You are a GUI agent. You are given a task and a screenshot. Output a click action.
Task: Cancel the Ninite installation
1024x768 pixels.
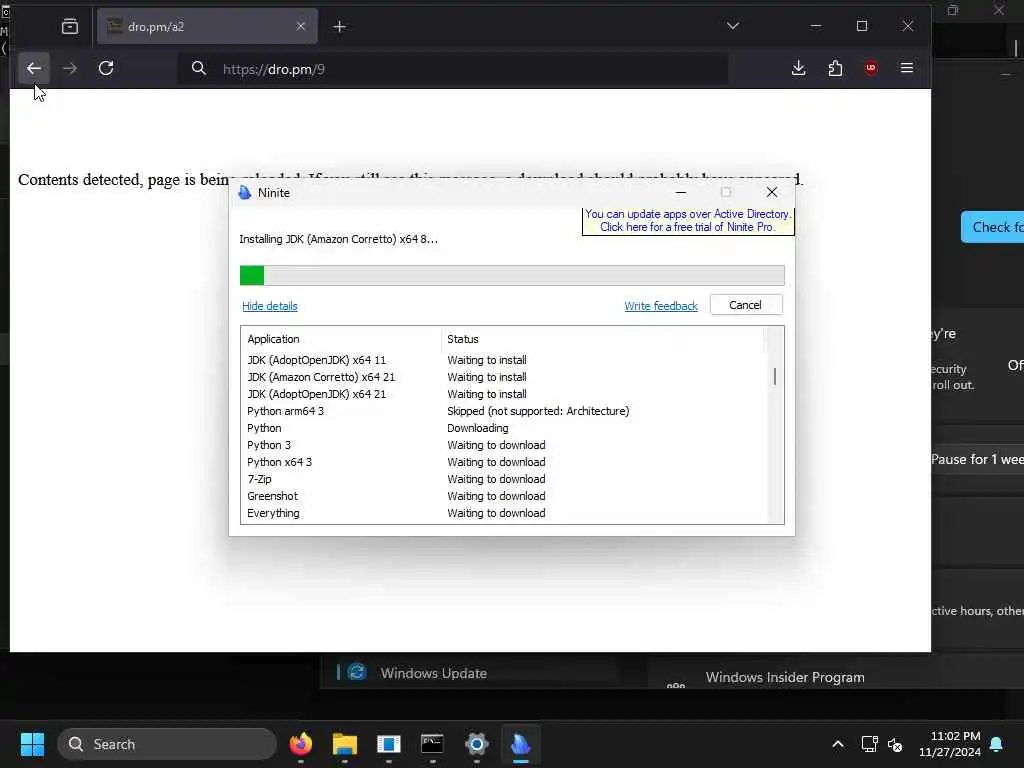pos(745,305)
